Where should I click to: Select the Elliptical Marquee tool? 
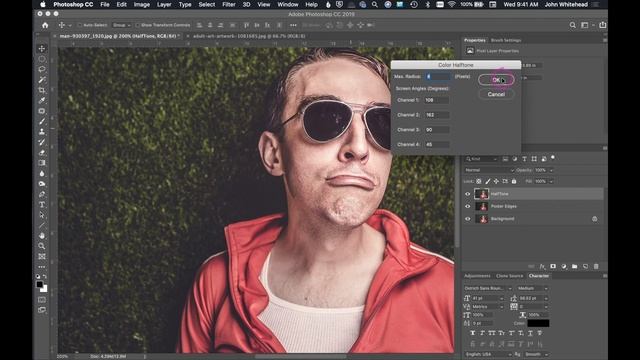point(42,59)
